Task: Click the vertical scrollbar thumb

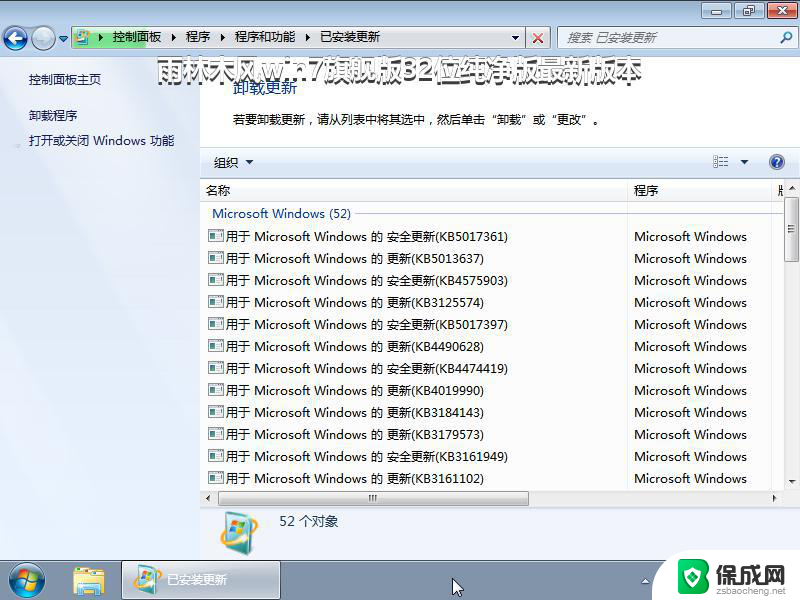Action: coord(791,229)
